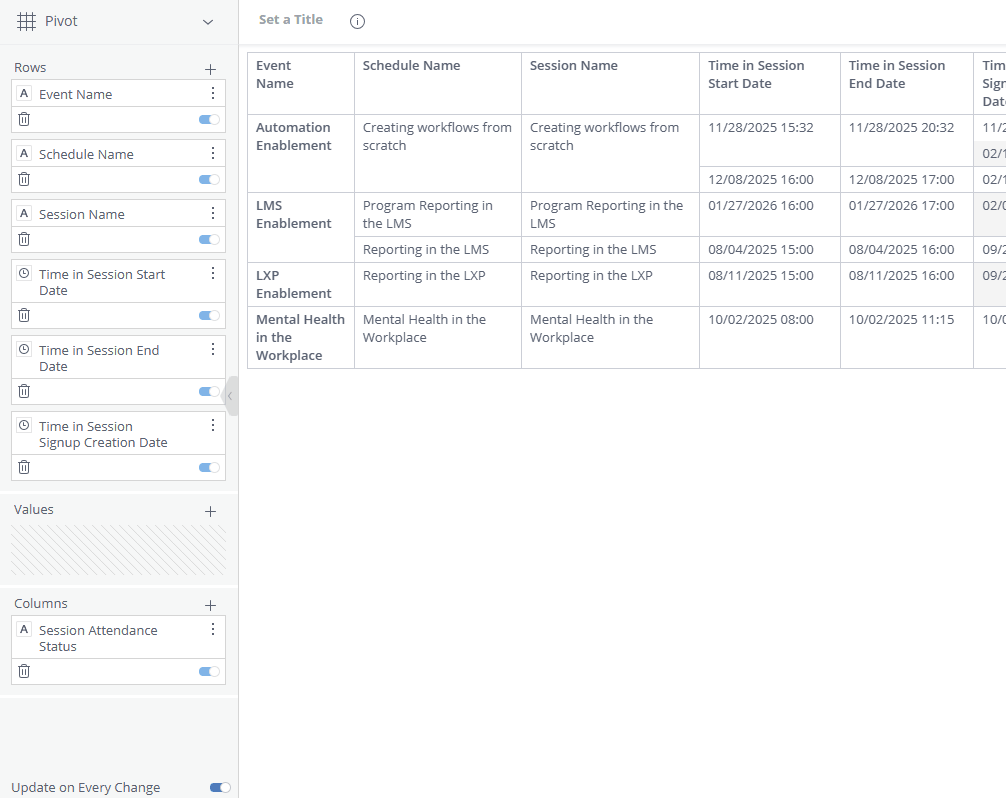
Task: Open the three-dot menu for Session Attendance Status
Action: pos(212,629)
